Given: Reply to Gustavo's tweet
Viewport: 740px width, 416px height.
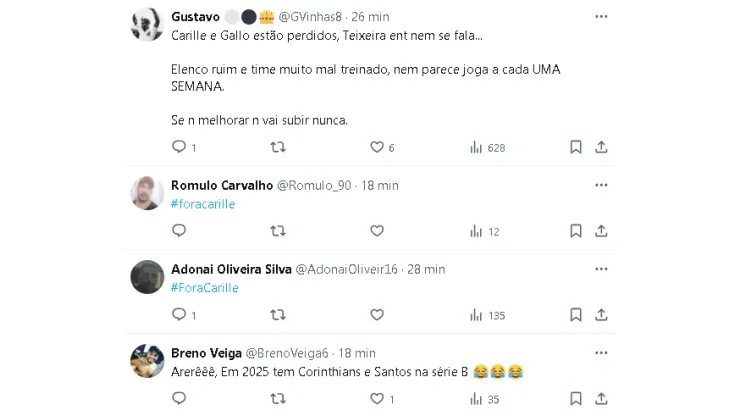Looking at the screenshot, I should tap(179, 147).
